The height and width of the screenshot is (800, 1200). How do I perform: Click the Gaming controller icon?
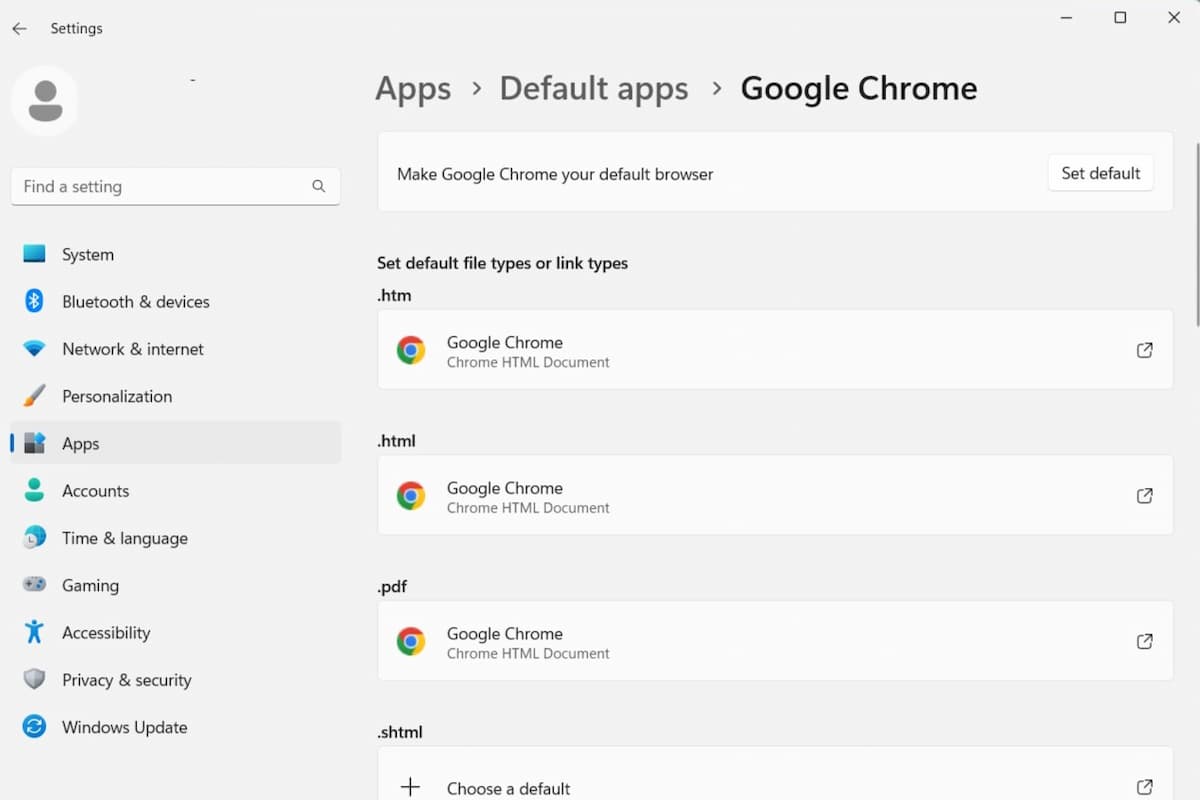click(x=34, y=585)
